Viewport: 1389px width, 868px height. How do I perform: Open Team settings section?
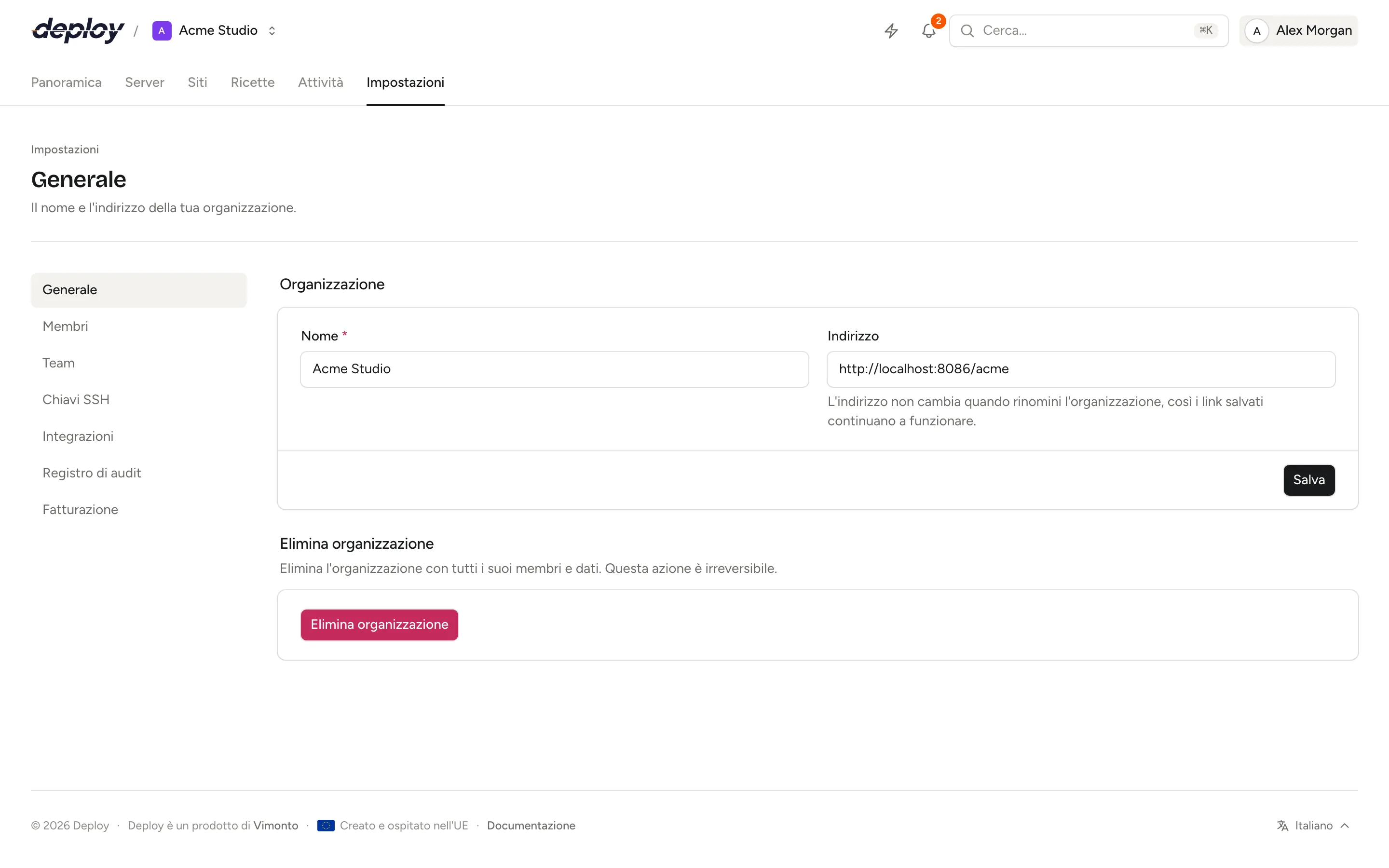coord(139,363)
